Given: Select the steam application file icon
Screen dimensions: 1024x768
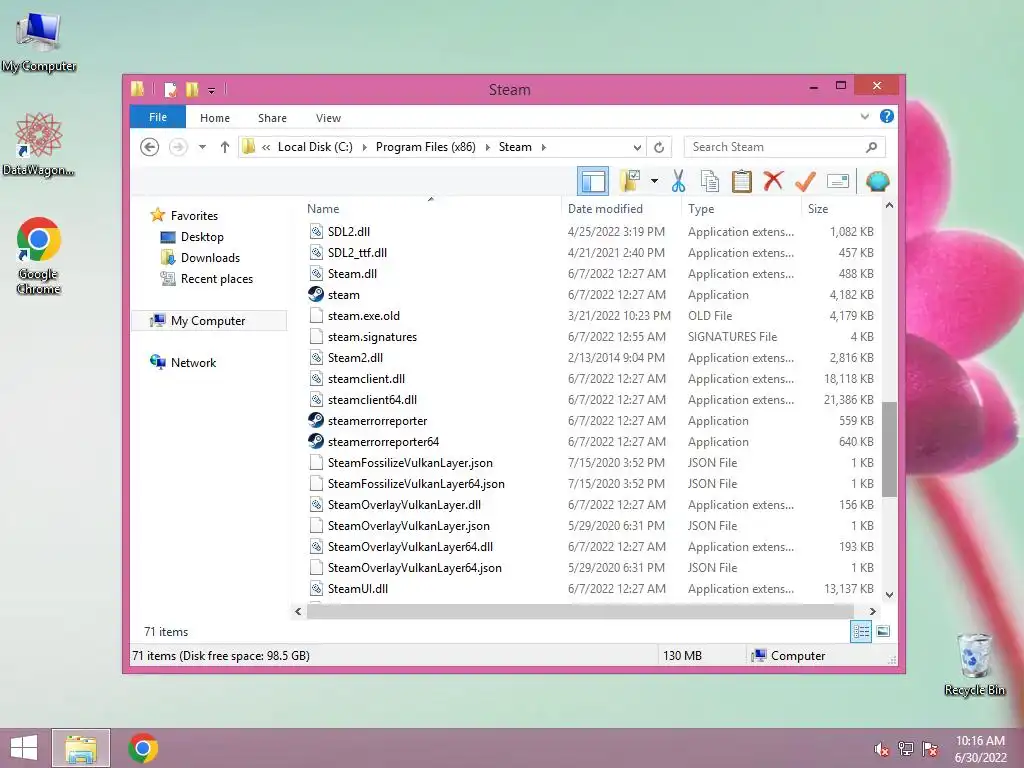Looking at the screenshot, I should [x=316, y=295].
